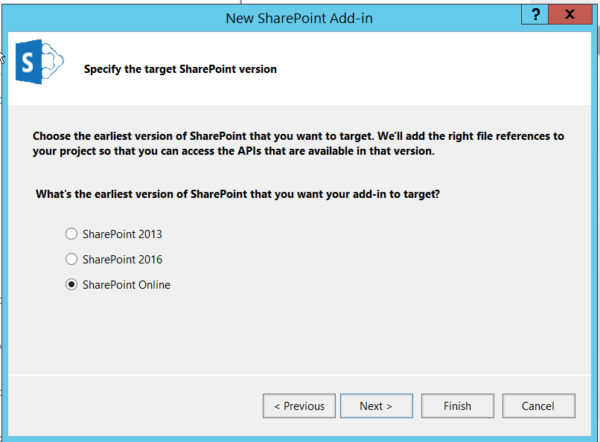
Task: Cancel the add-in wizard
Action: pyautogui.click(x=537, y=406)
